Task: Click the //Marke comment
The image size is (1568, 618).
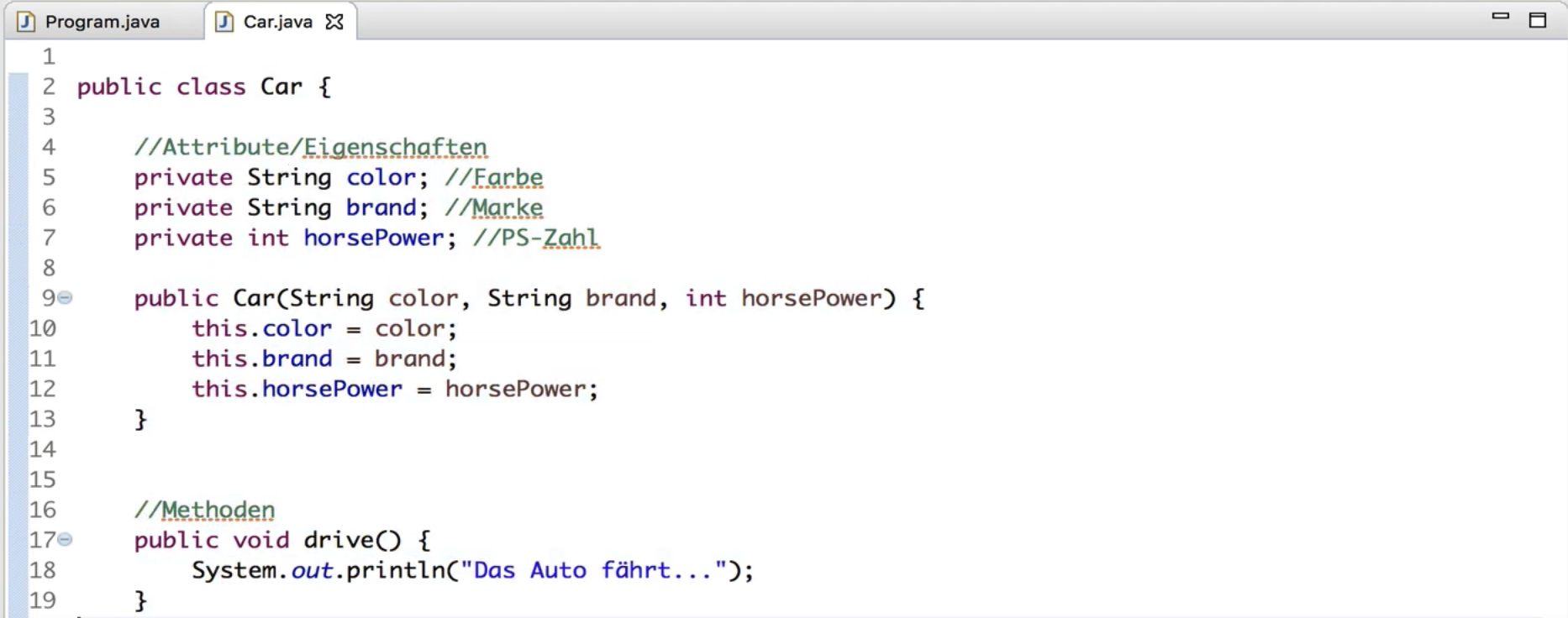Action: [494, 207]
